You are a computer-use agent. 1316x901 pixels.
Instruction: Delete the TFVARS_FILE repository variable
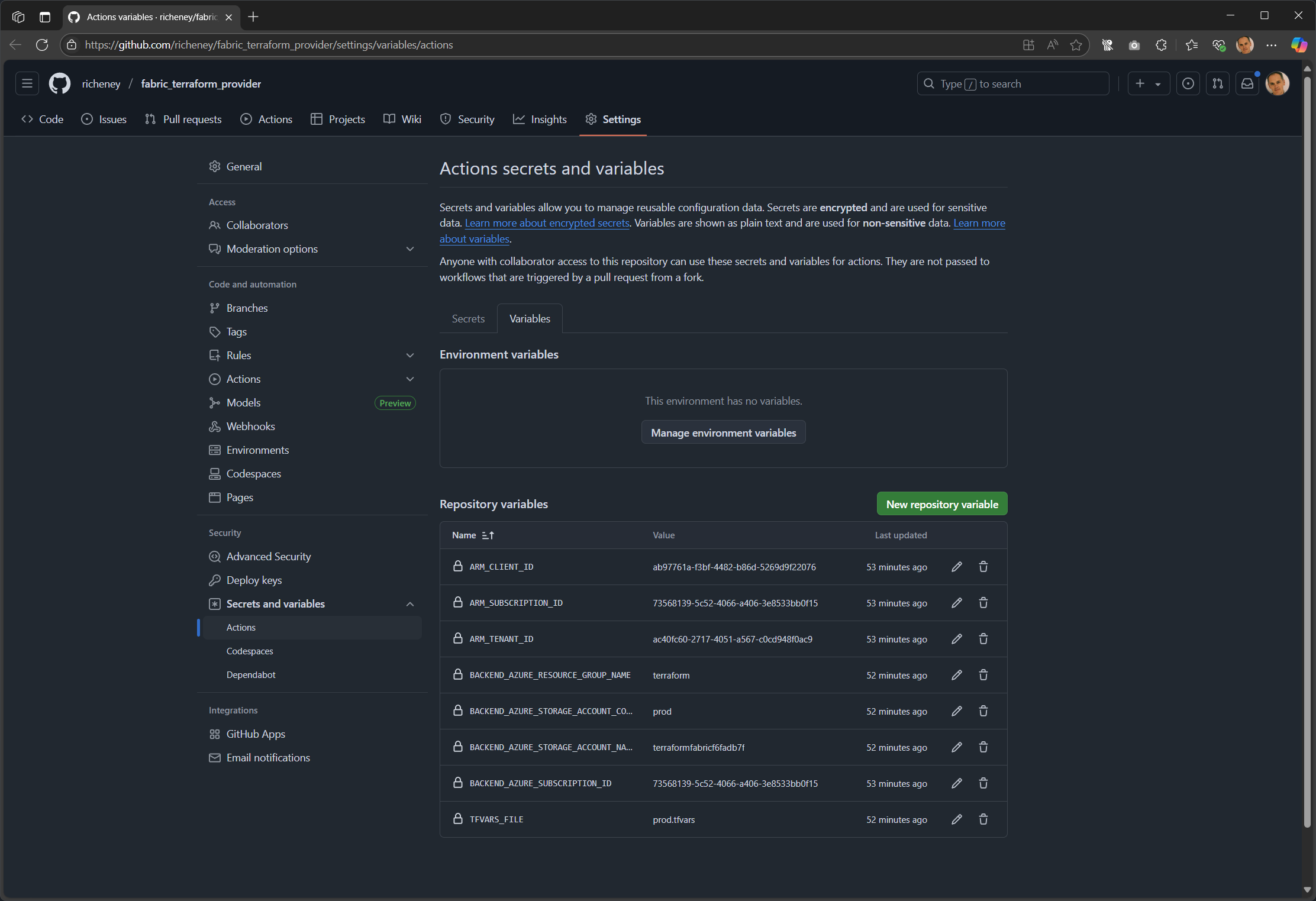click(983, 819)
